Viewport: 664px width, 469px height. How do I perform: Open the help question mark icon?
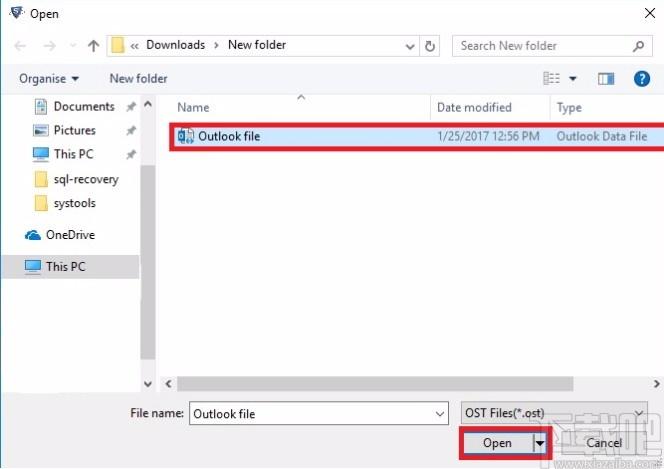642,79
